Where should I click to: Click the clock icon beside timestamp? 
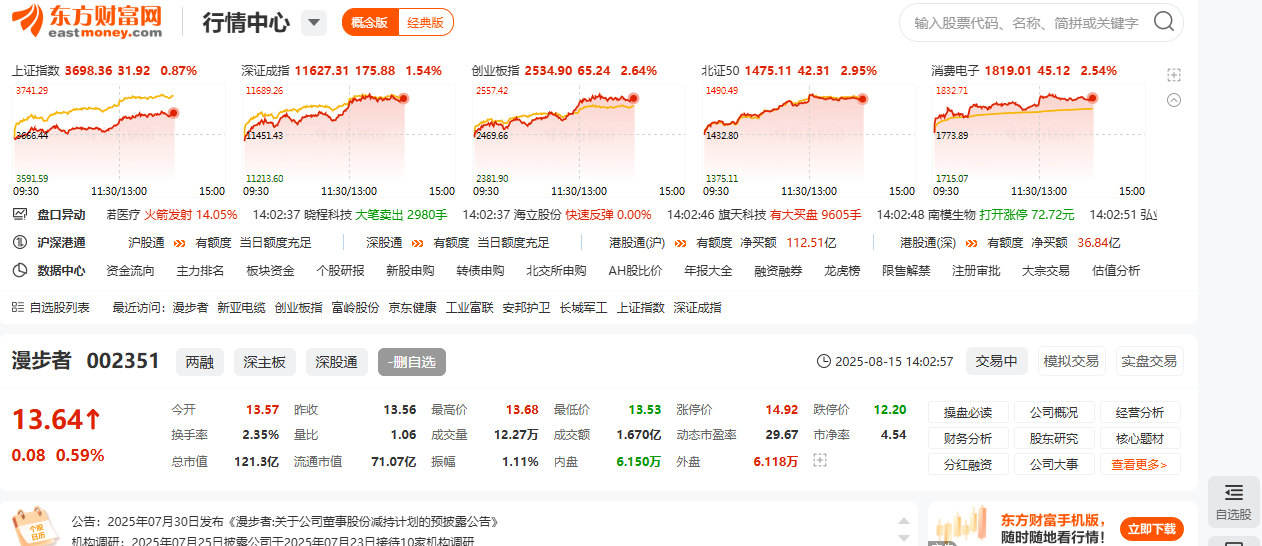click(x=824, y=361)
